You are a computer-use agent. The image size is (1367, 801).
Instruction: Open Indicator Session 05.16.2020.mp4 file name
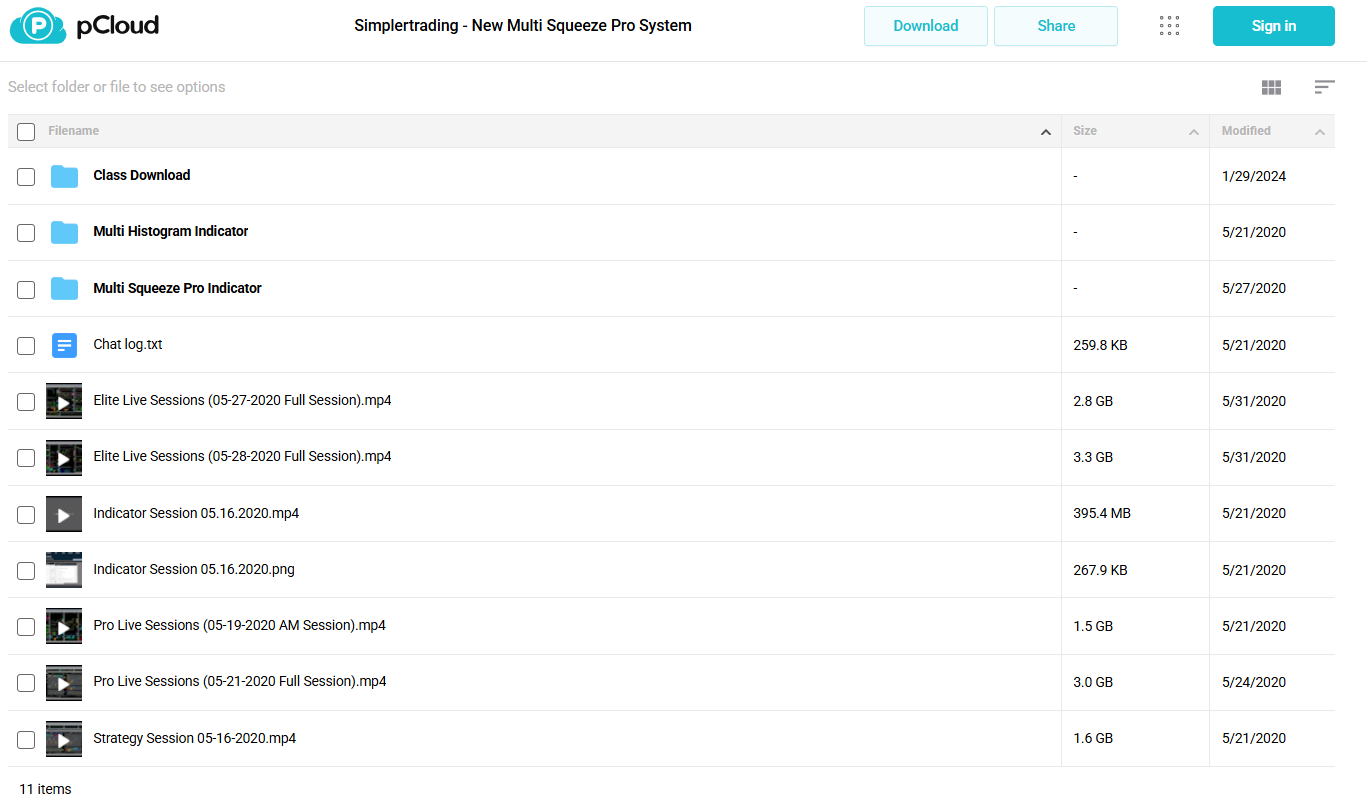[196, 513]
